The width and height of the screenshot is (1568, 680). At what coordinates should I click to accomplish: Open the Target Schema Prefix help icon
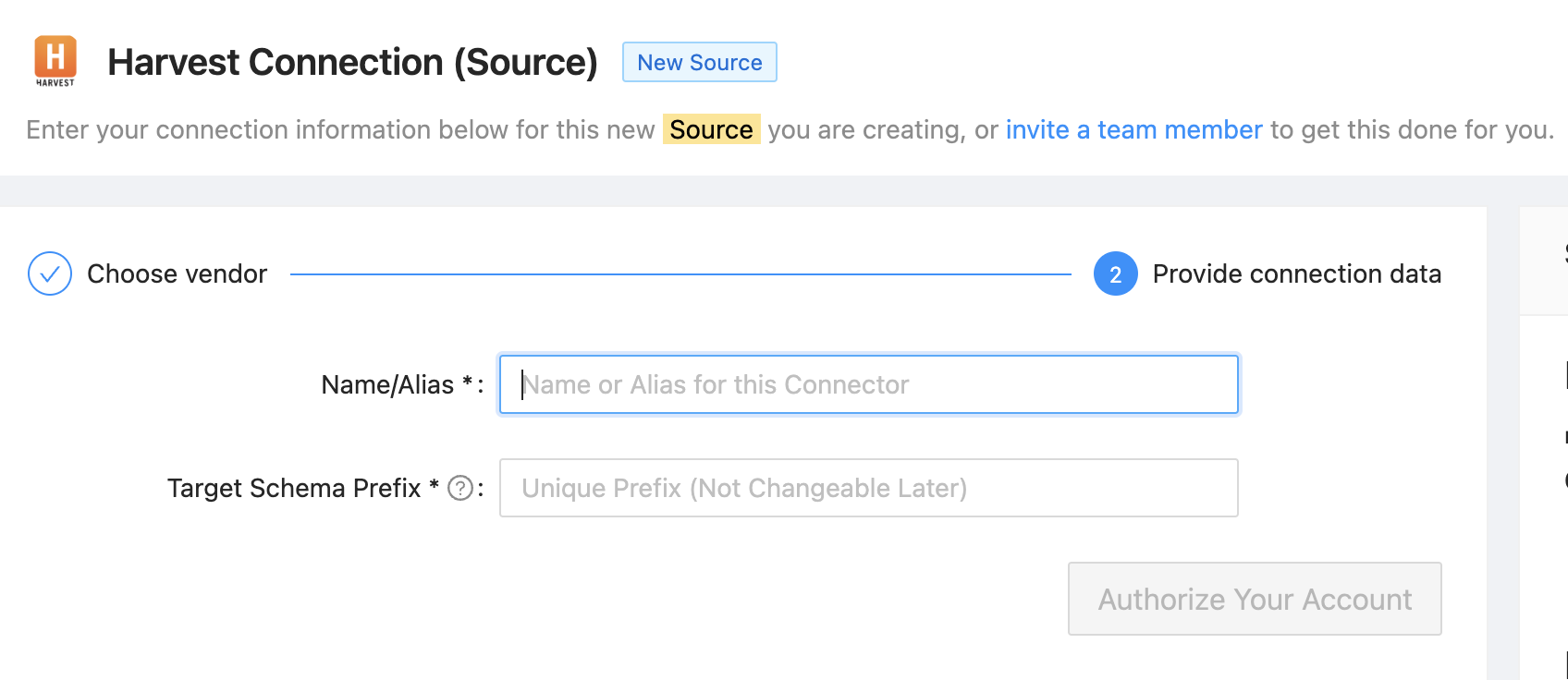[x=460, y=488]
